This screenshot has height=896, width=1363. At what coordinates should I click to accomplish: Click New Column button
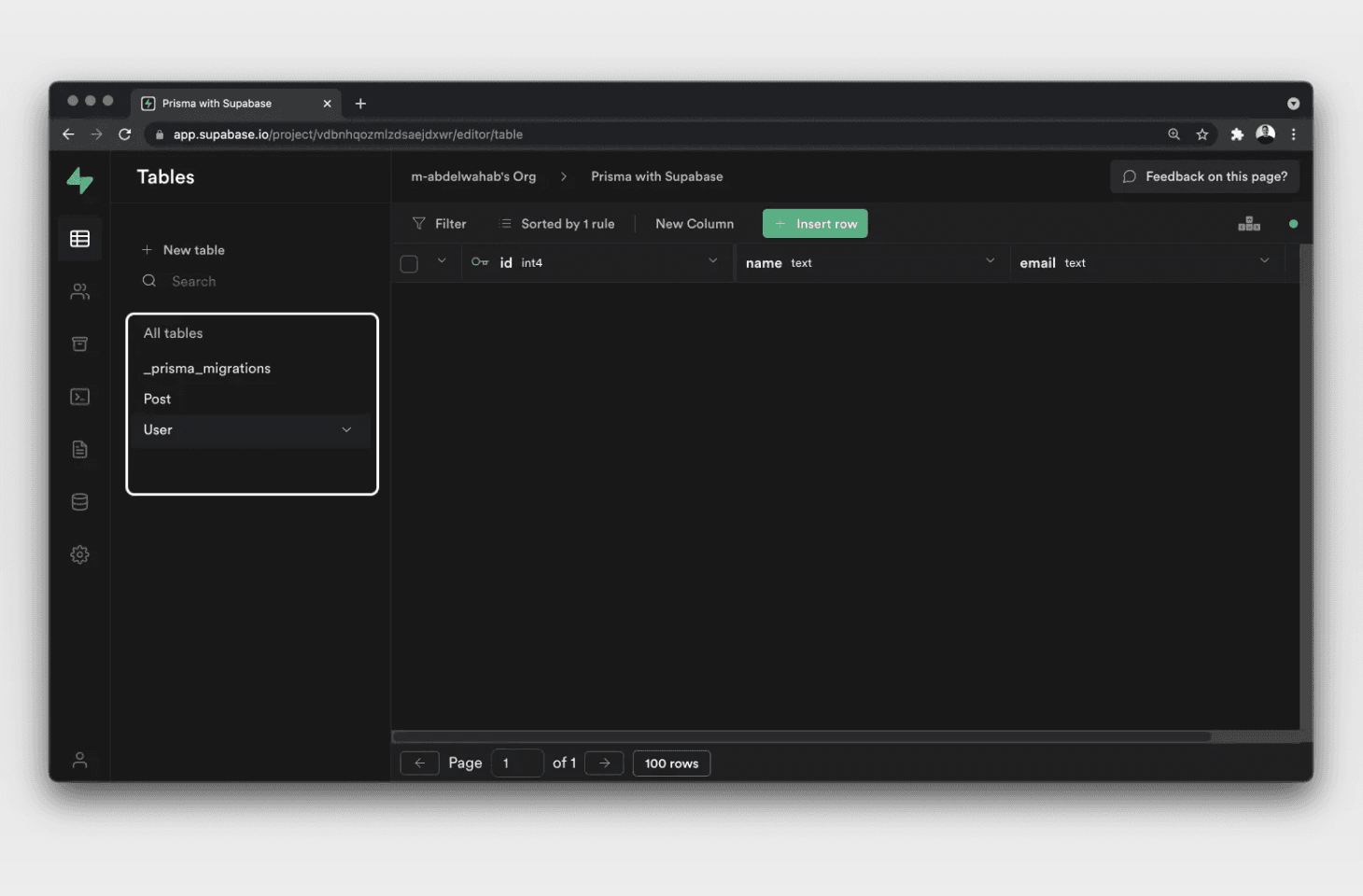(x=695, y=224)
